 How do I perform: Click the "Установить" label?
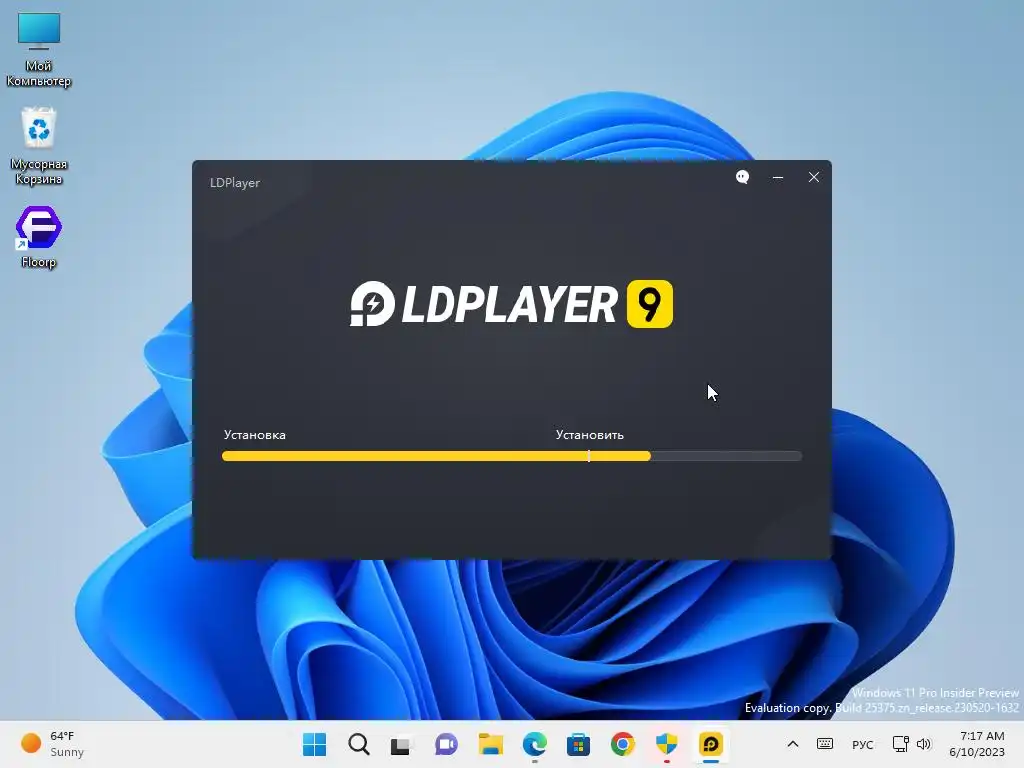tap(590, 435)
